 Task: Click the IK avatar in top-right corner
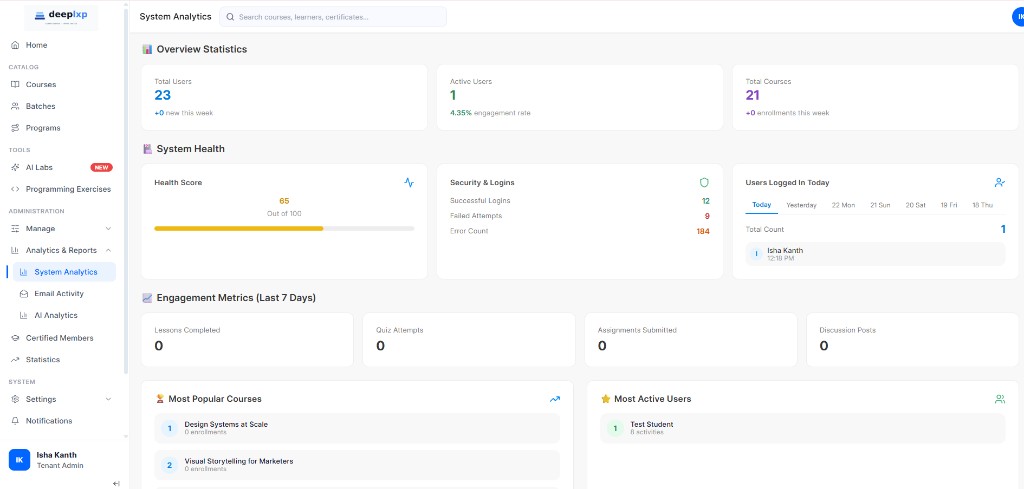tap(1019, 17)
